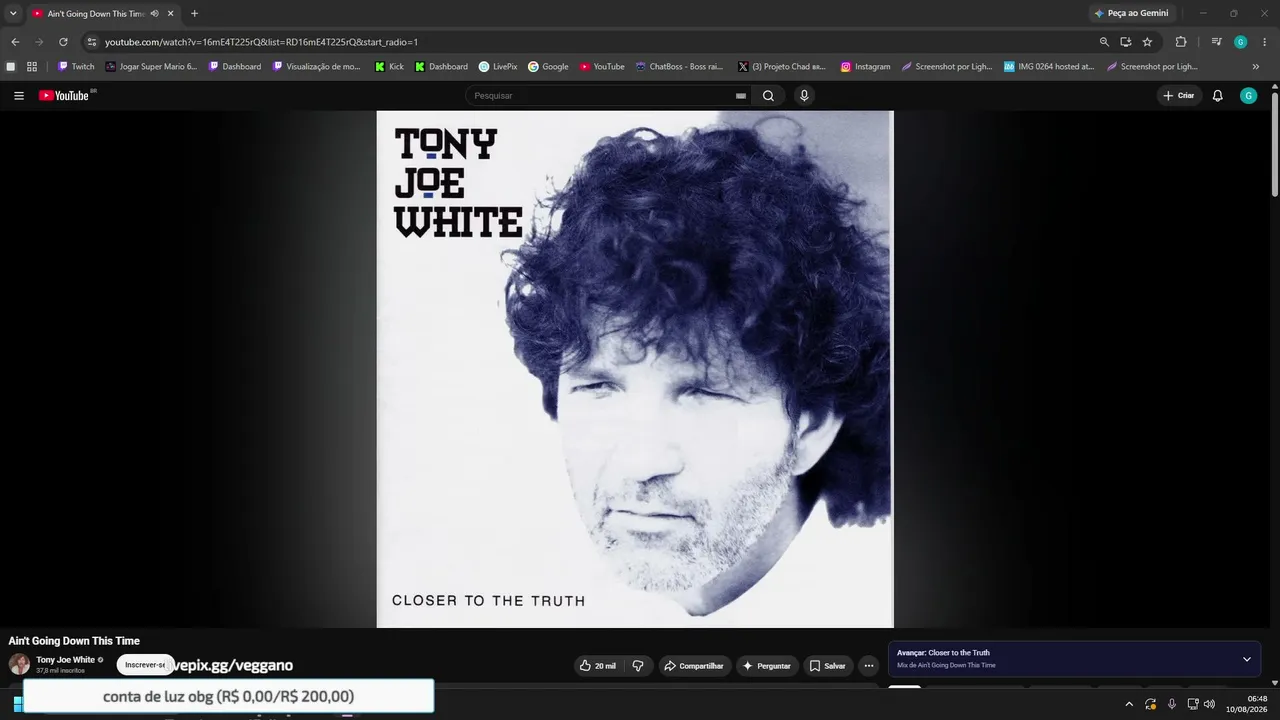This screenshot has width=1280, height=720.
Task: Open the zoom magnifier icon in address bar
Action: 1104,42
